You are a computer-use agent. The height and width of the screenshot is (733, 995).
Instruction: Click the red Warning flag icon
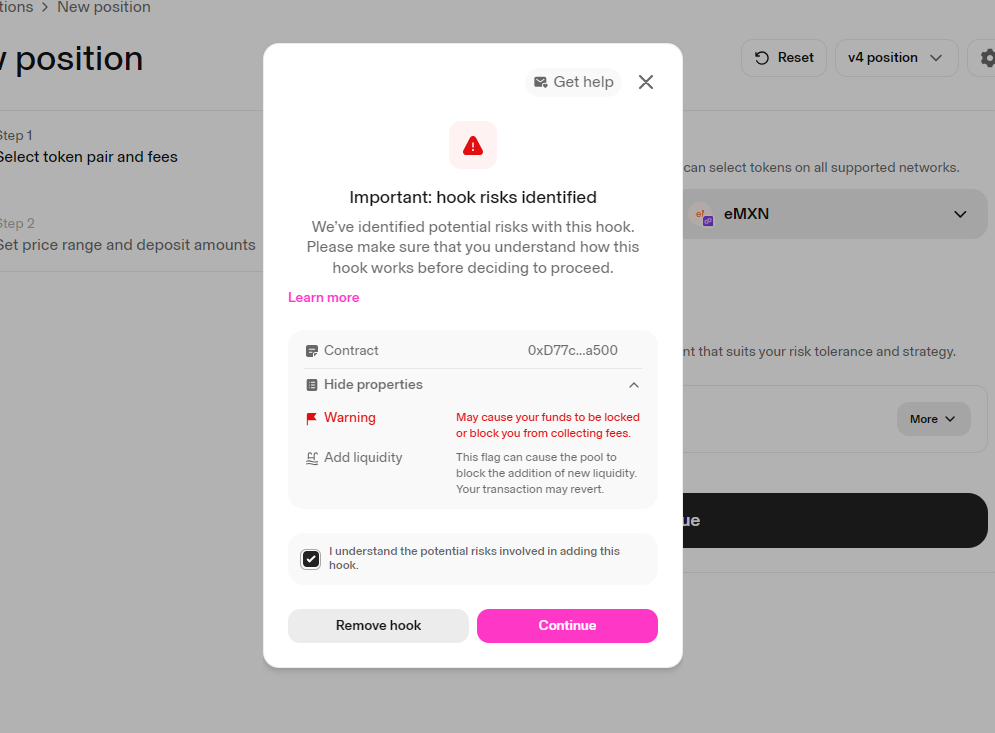[312, 418]
